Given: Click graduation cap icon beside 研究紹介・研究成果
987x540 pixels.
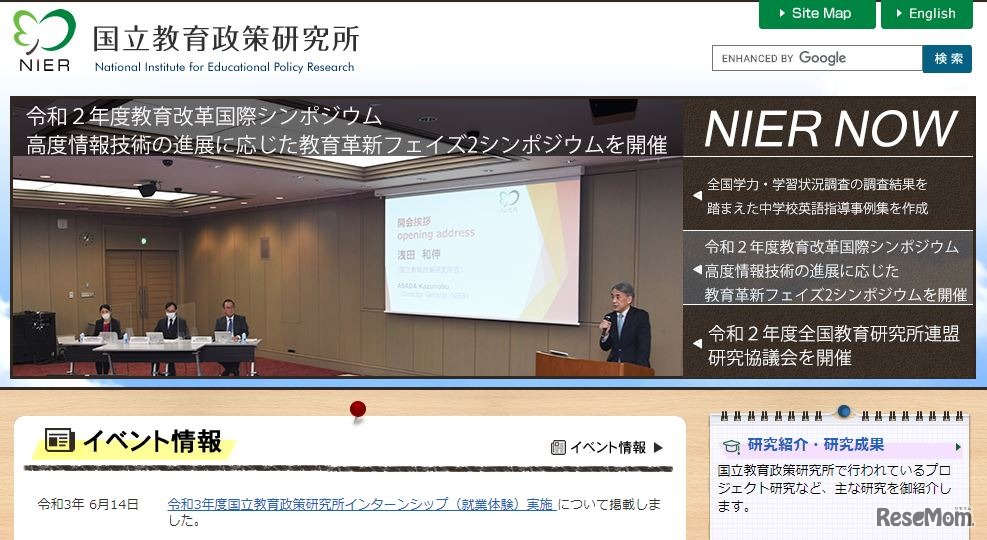Looking at the screenshot, I should click(x=731, y=446).
